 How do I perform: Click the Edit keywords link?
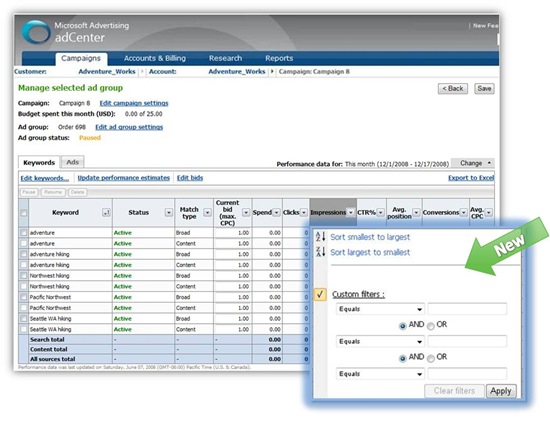coord(45,178)
